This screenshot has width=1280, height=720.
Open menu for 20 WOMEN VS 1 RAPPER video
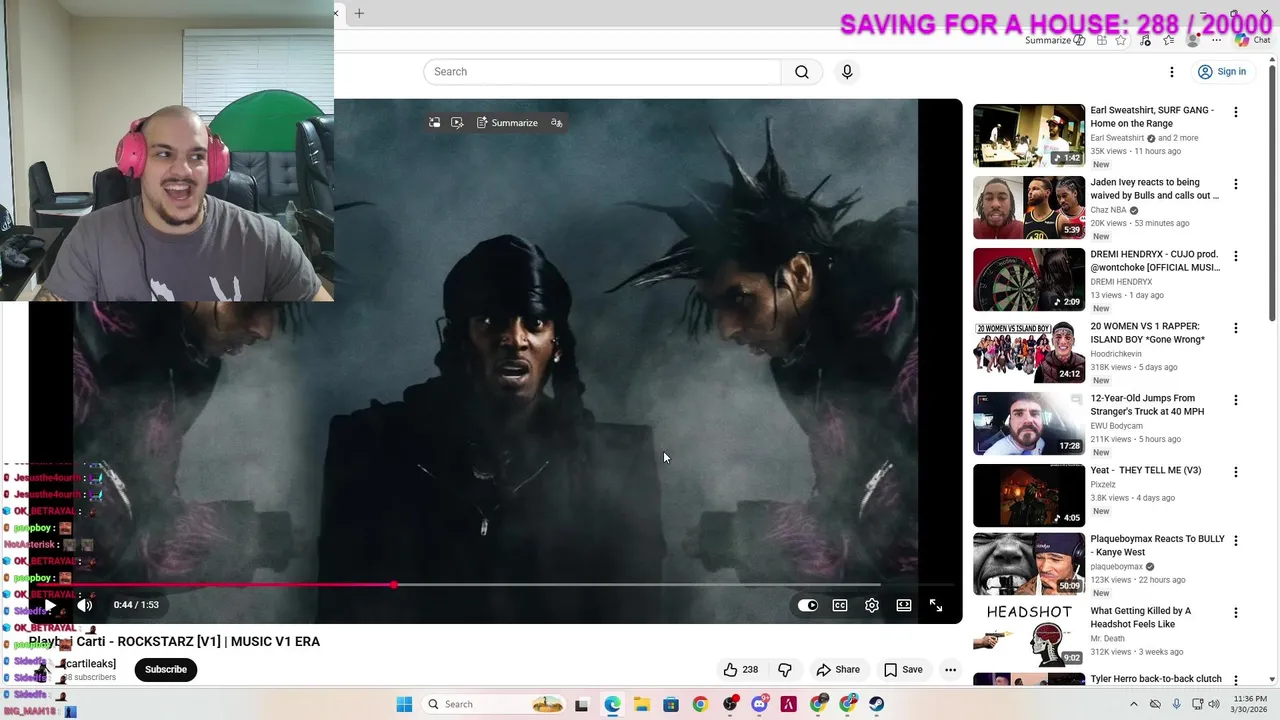pos(1236,328)
